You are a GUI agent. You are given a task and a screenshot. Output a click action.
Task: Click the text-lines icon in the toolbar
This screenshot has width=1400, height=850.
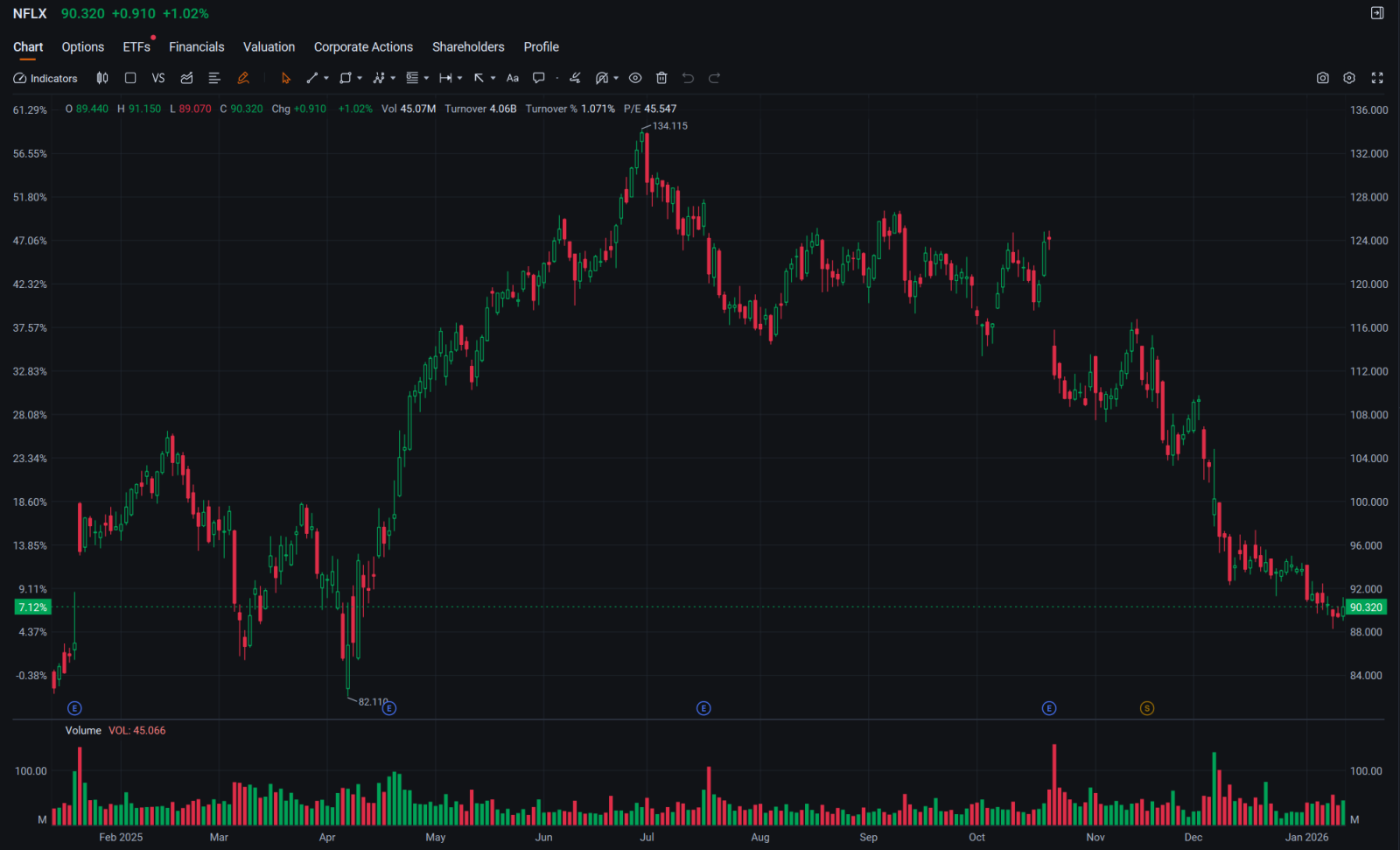(x=214, y=78)
